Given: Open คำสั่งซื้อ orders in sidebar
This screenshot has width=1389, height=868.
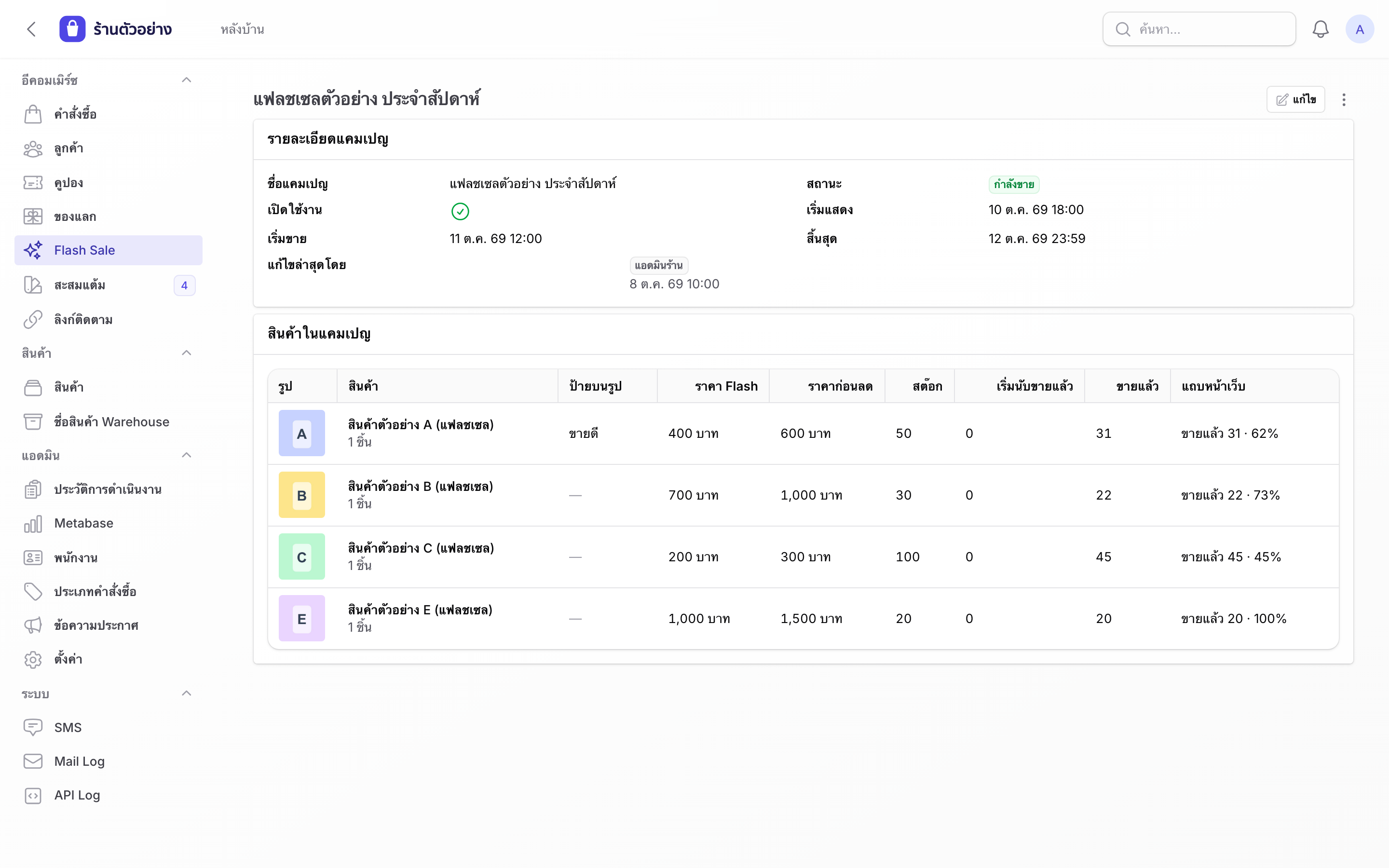Looking at the screenshot, I should pos(109,114).
